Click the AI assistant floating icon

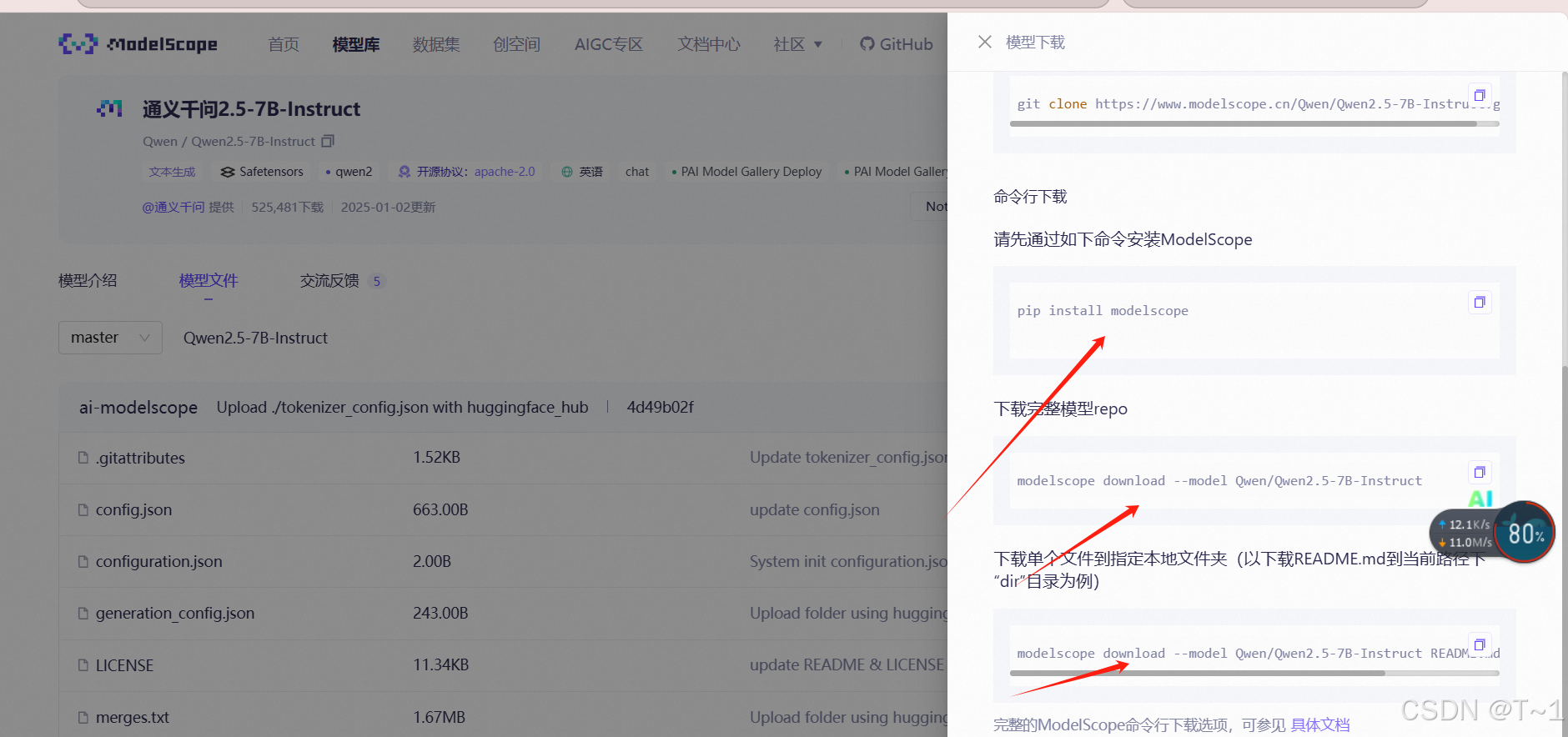1480,499
